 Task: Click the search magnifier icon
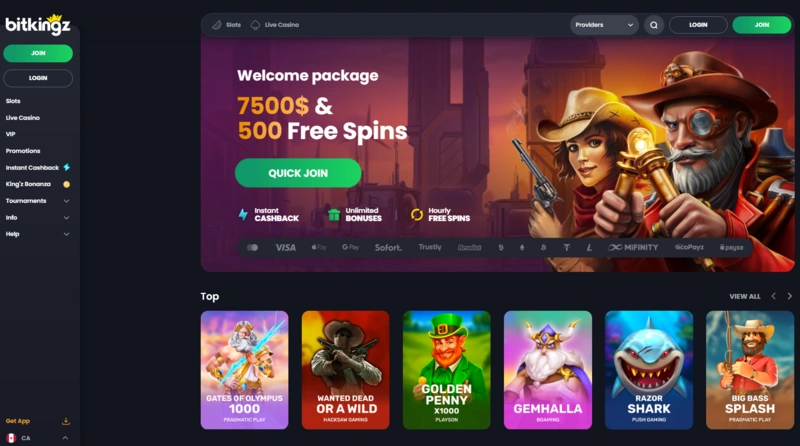[654, 25]
